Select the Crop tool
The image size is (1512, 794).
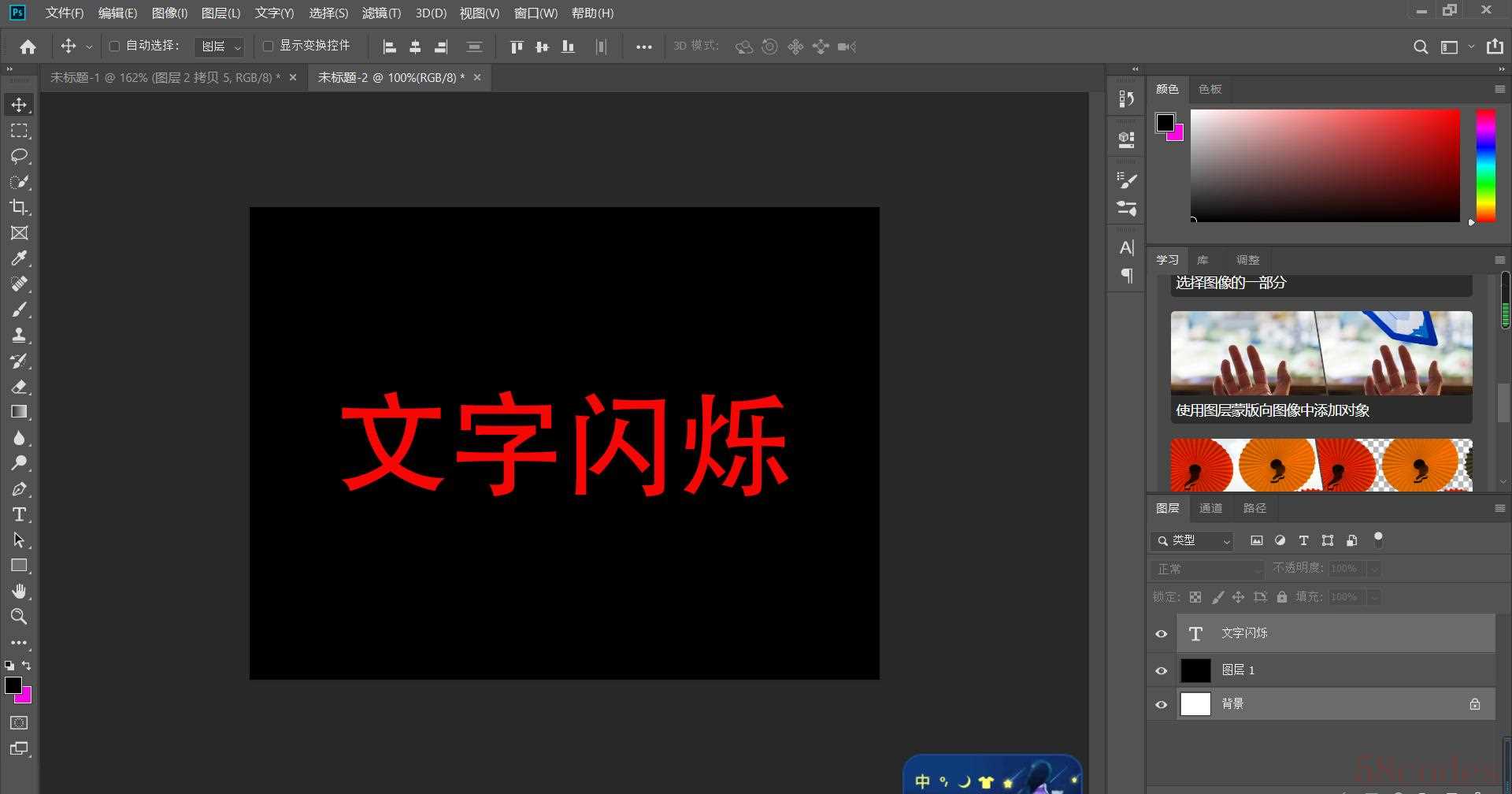point(19,207)
